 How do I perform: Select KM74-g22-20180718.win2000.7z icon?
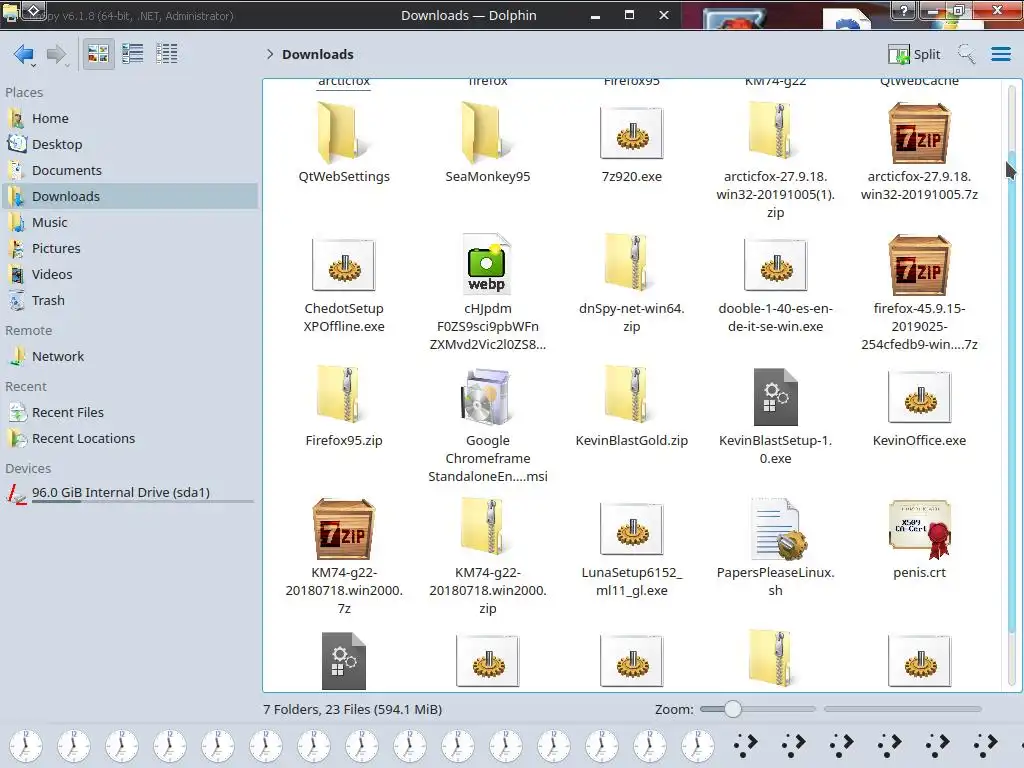[344, 528]
